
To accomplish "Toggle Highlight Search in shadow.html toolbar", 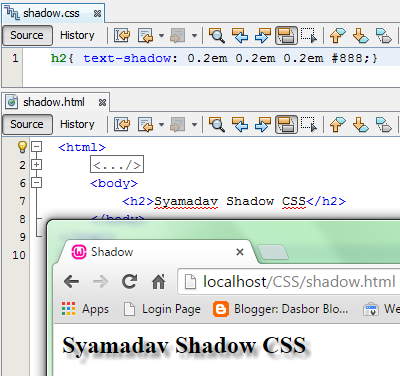I will 286,124.
